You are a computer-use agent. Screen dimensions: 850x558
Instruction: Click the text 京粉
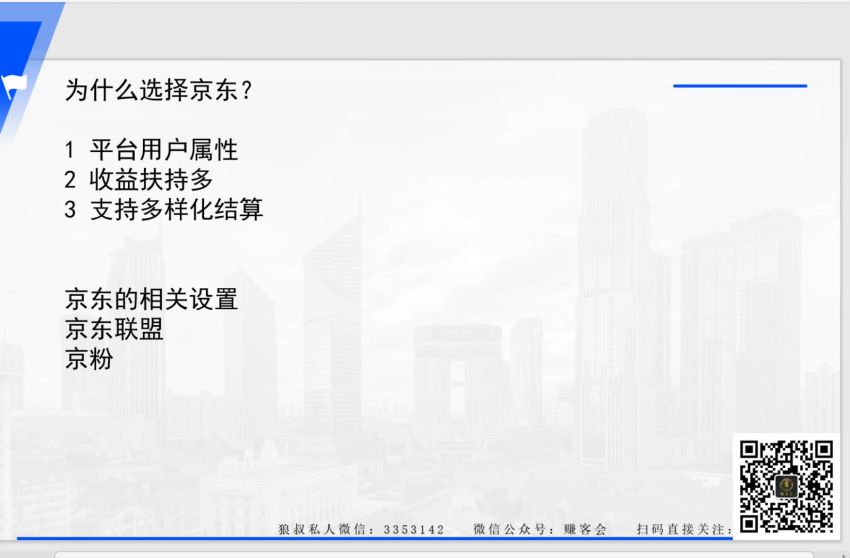point(89,358)
